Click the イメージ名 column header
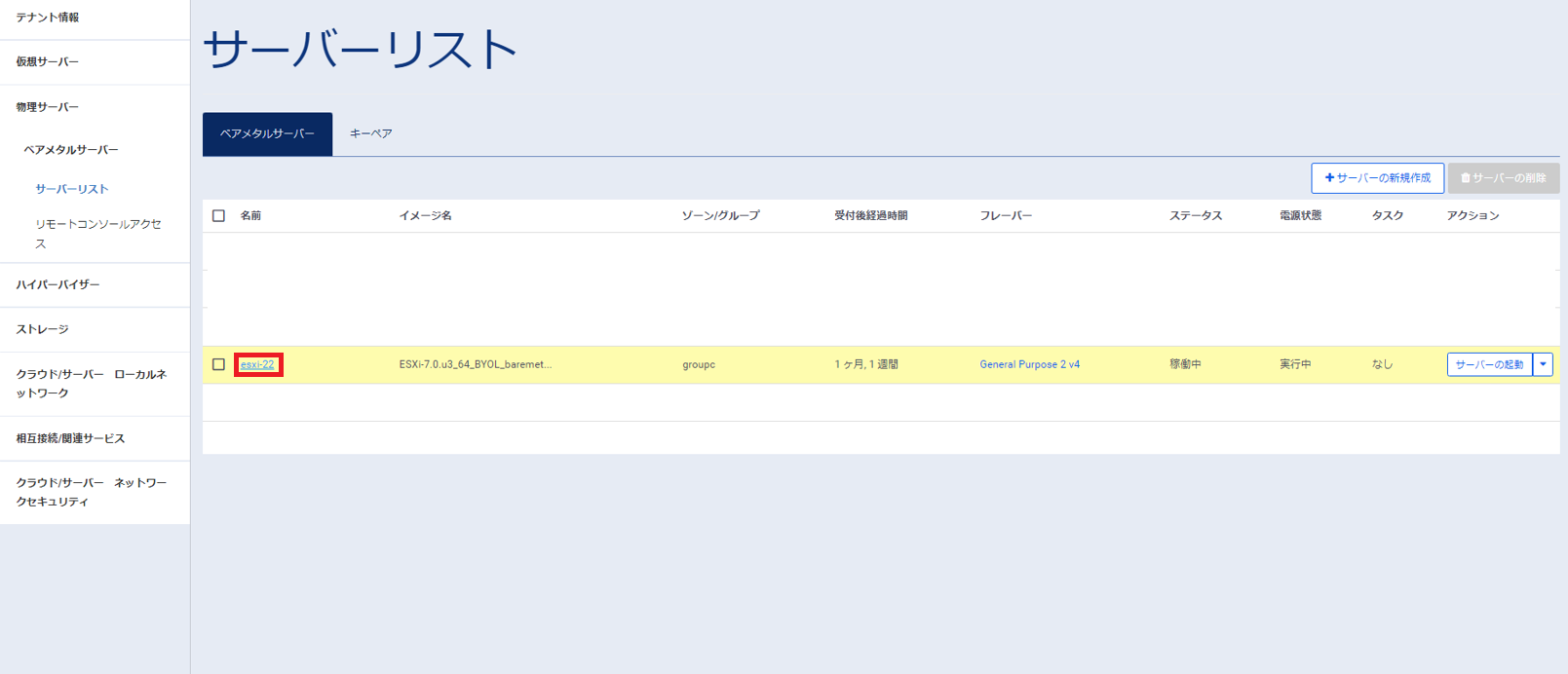This screenshot has width=1568, height=674. click(425, 216)
